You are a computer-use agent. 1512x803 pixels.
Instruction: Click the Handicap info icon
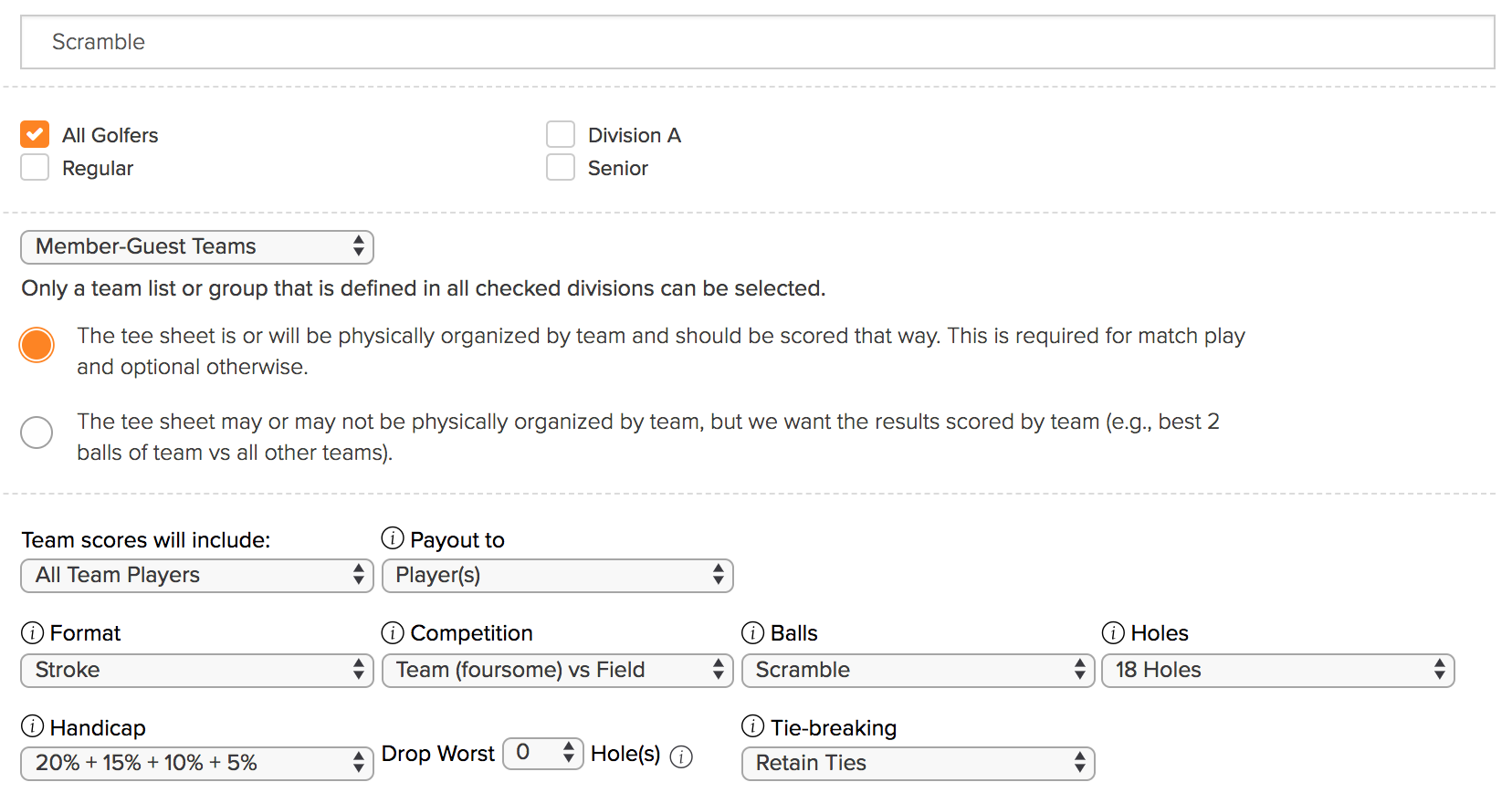tap(32, 726)
